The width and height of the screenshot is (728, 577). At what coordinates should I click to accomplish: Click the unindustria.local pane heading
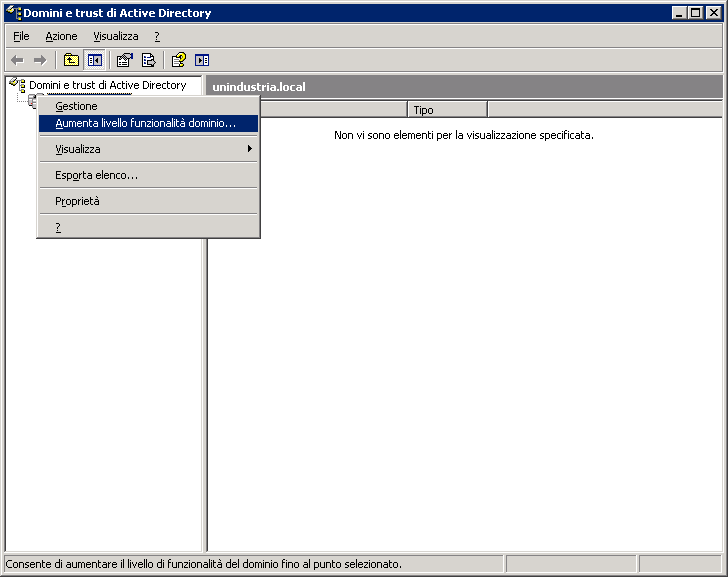pos(259,87)
